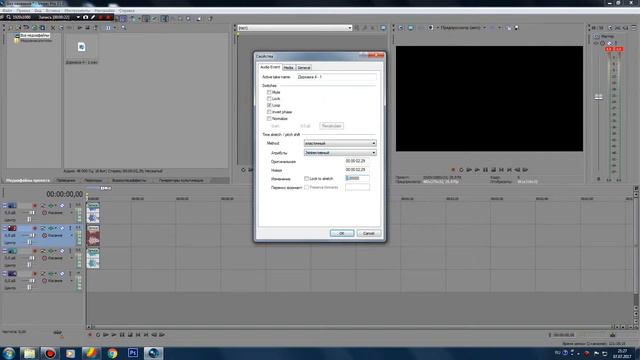Screen dimensions: 640x360
Task: Open the Атрибуты dropdown in Properties
Action: tap(340, 153)
